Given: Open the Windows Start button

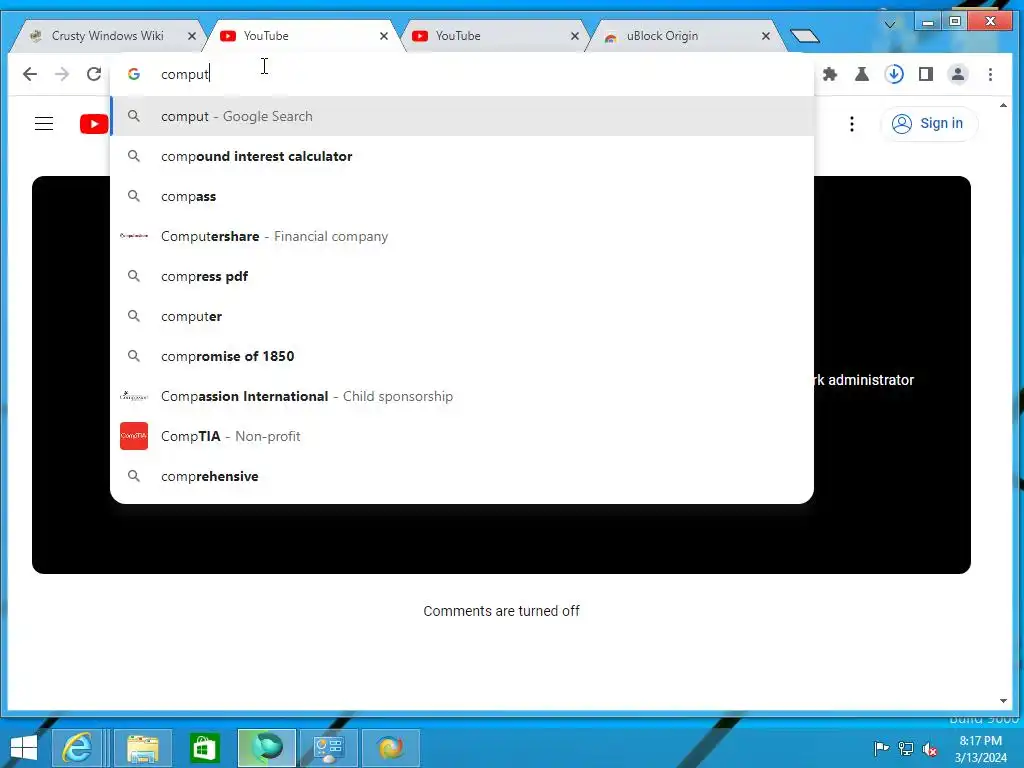Looking at the screenshot, I should (24, 748).
